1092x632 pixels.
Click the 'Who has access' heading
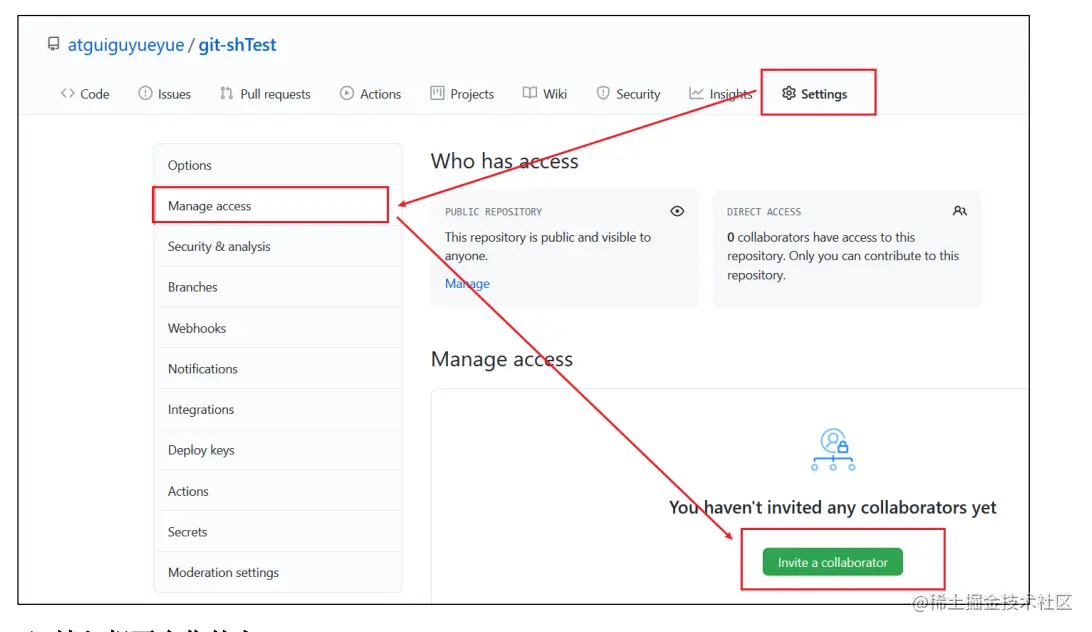tap(504, 161)
